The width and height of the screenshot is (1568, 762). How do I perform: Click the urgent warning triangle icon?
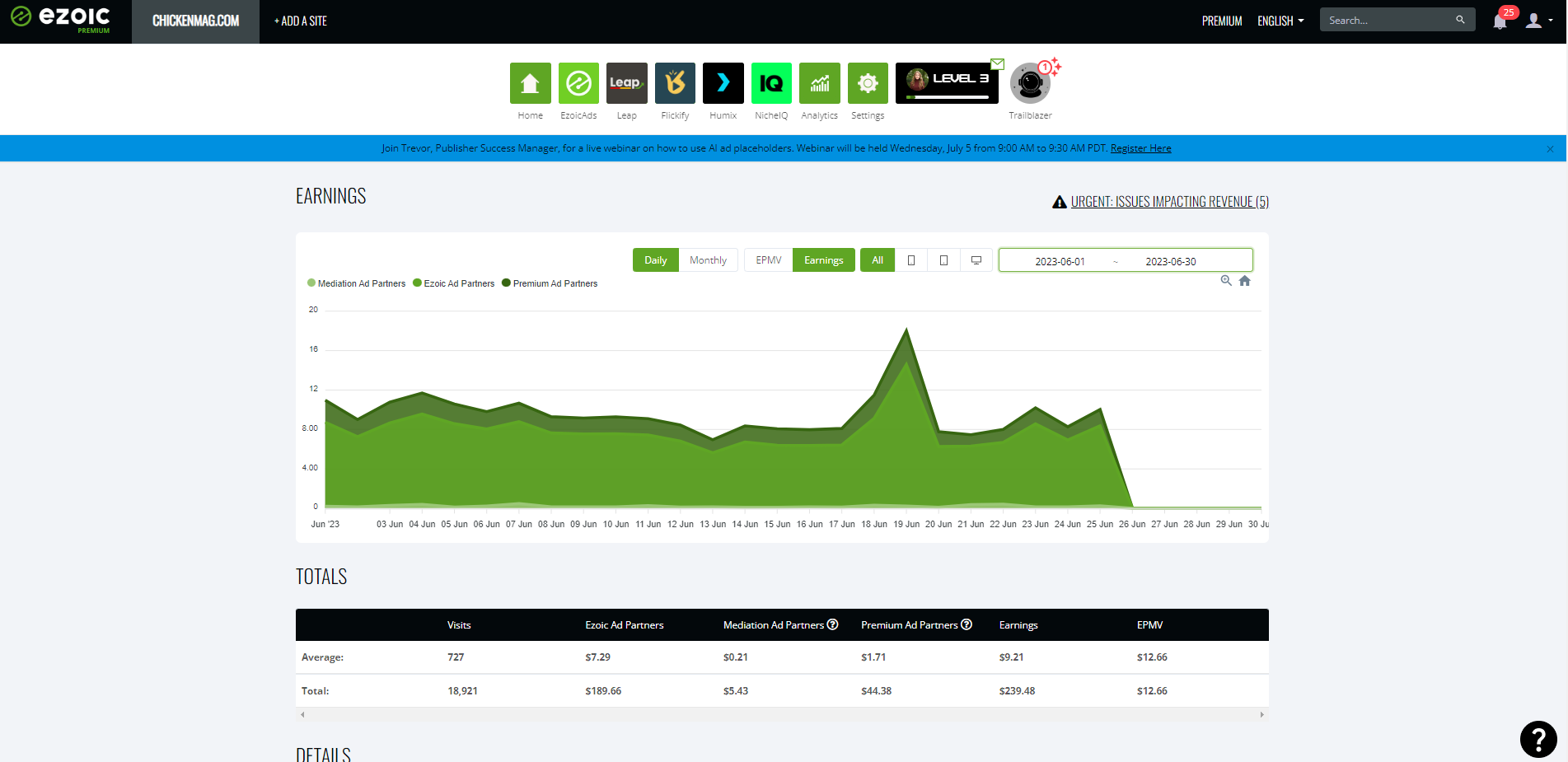click(x=1060, y=202)
